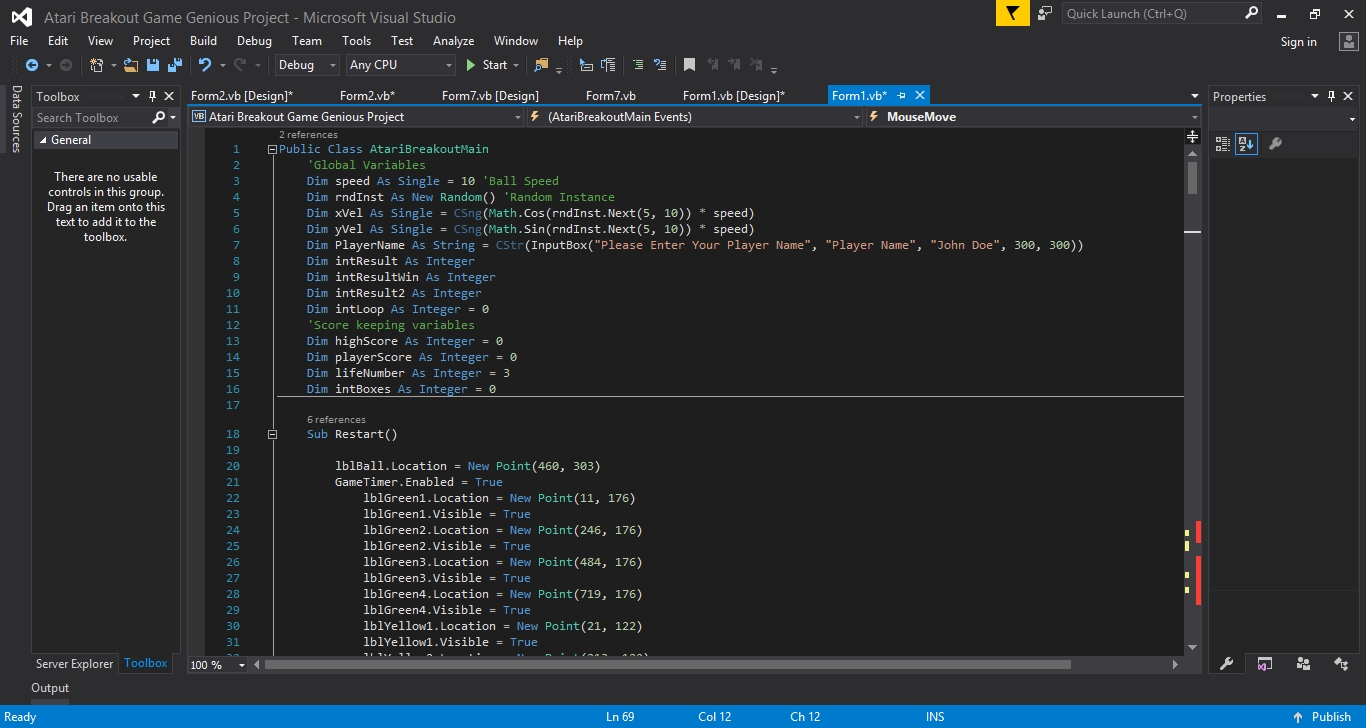Open the bottom Properties wrench tab icon

coord(1227,664)
